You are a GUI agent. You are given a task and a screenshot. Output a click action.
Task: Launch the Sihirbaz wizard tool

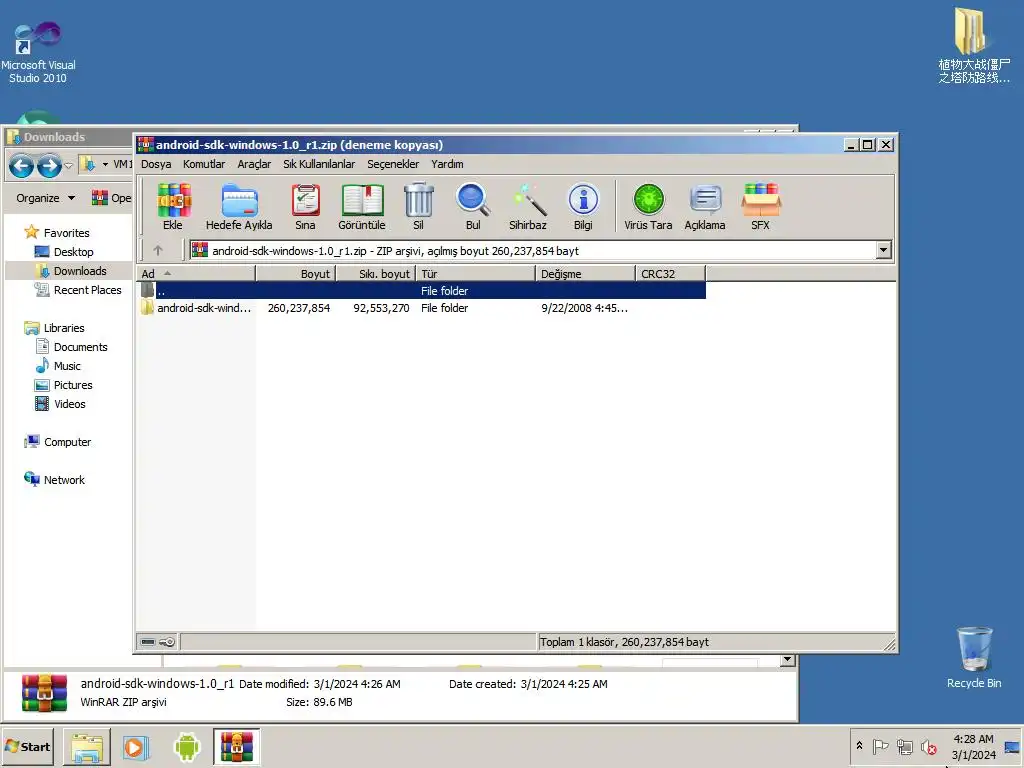[528, 207]
